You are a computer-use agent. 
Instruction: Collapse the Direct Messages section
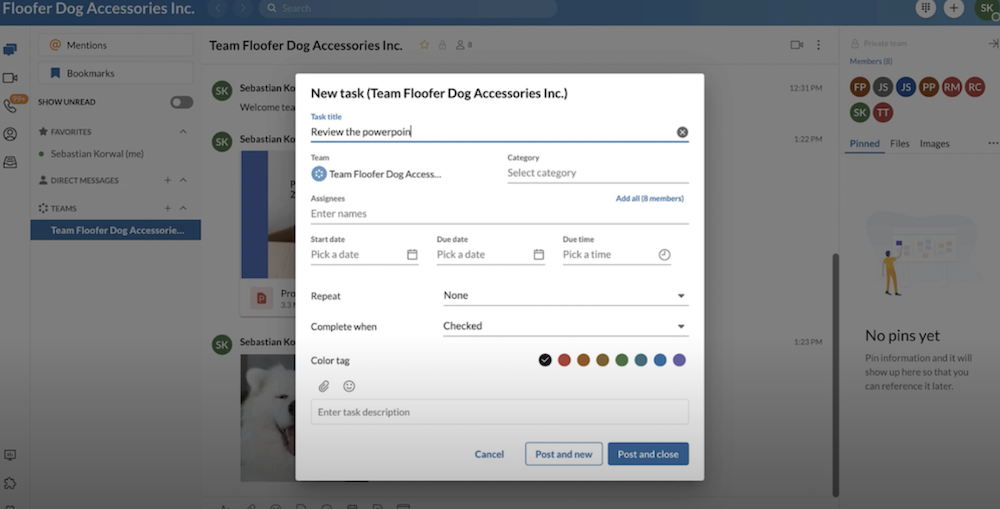183,181
